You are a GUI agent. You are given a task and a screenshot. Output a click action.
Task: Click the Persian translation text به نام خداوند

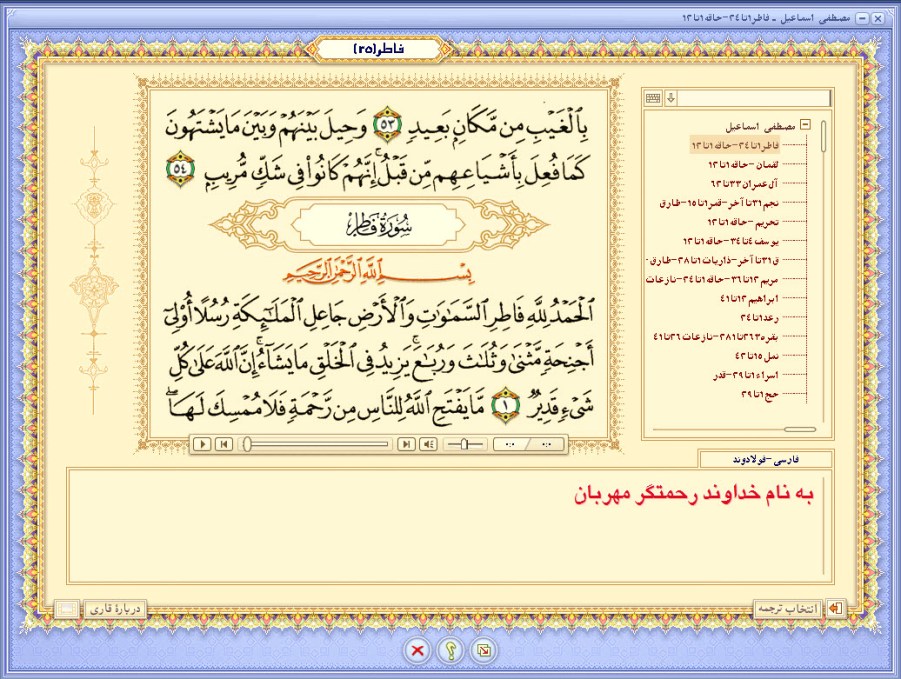click(694, 494)
